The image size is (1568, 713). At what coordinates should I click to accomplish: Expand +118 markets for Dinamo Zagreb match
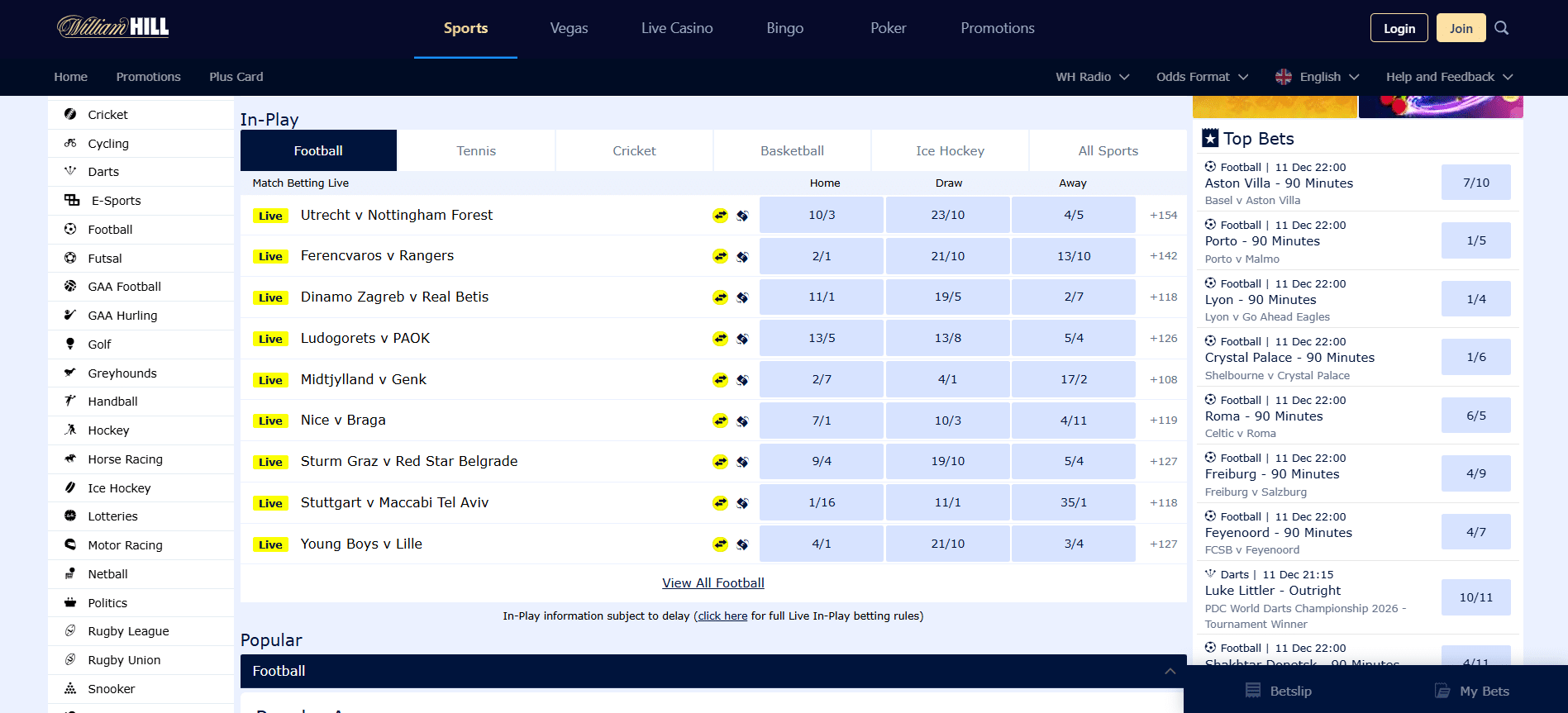(1163, 297)
